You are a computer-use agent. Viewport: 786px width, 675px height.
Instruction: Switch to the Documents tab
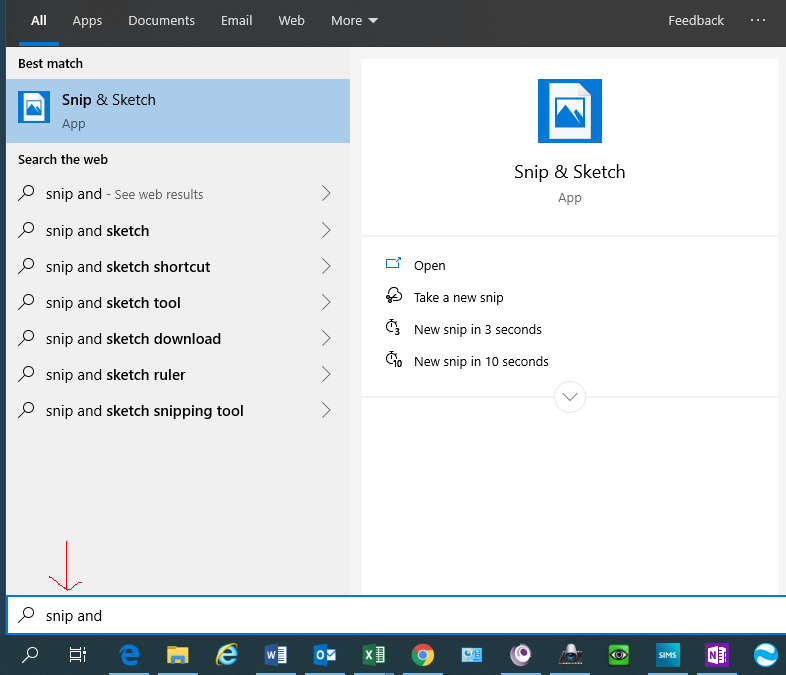161,21
